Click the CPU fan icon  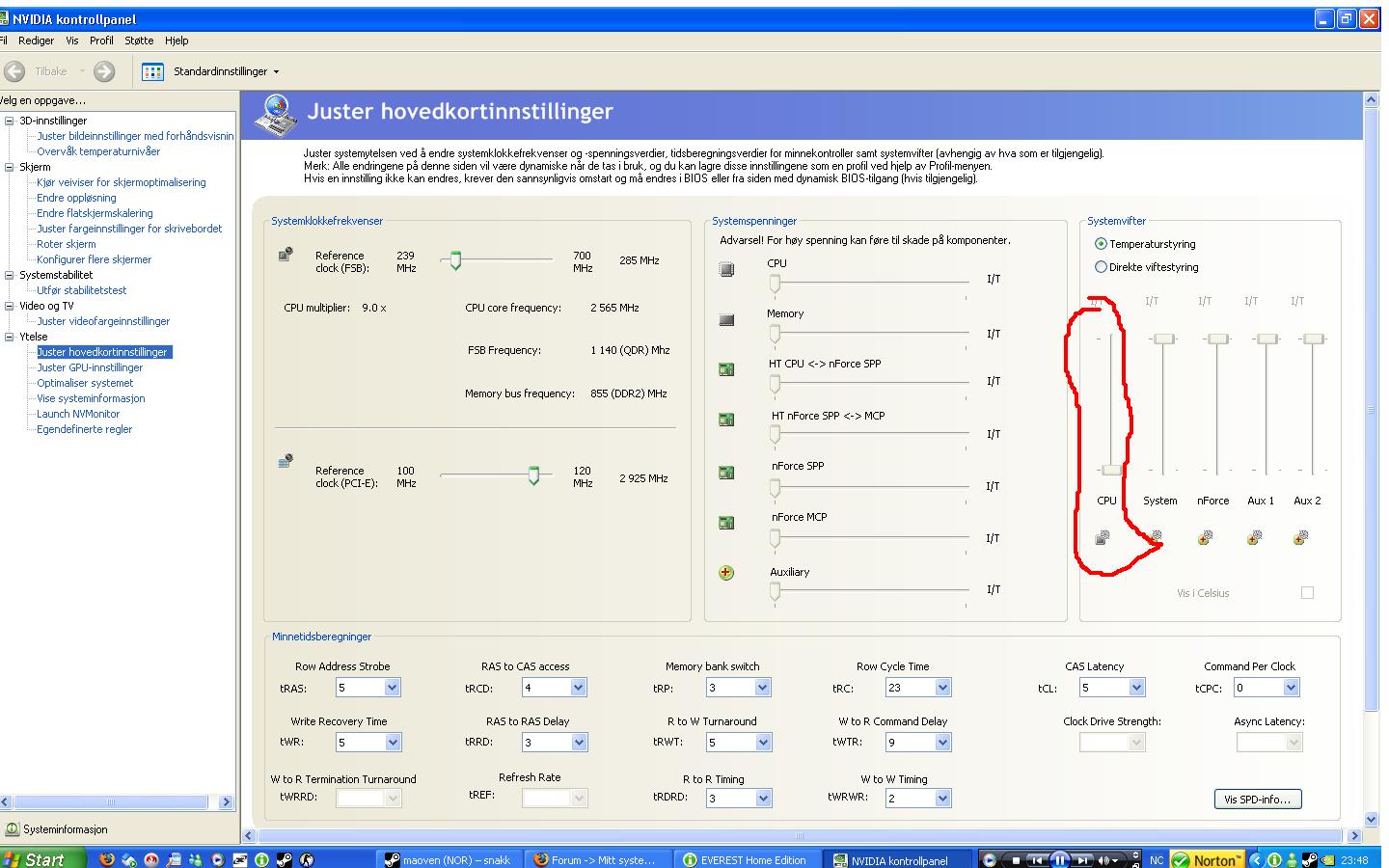1103,537
